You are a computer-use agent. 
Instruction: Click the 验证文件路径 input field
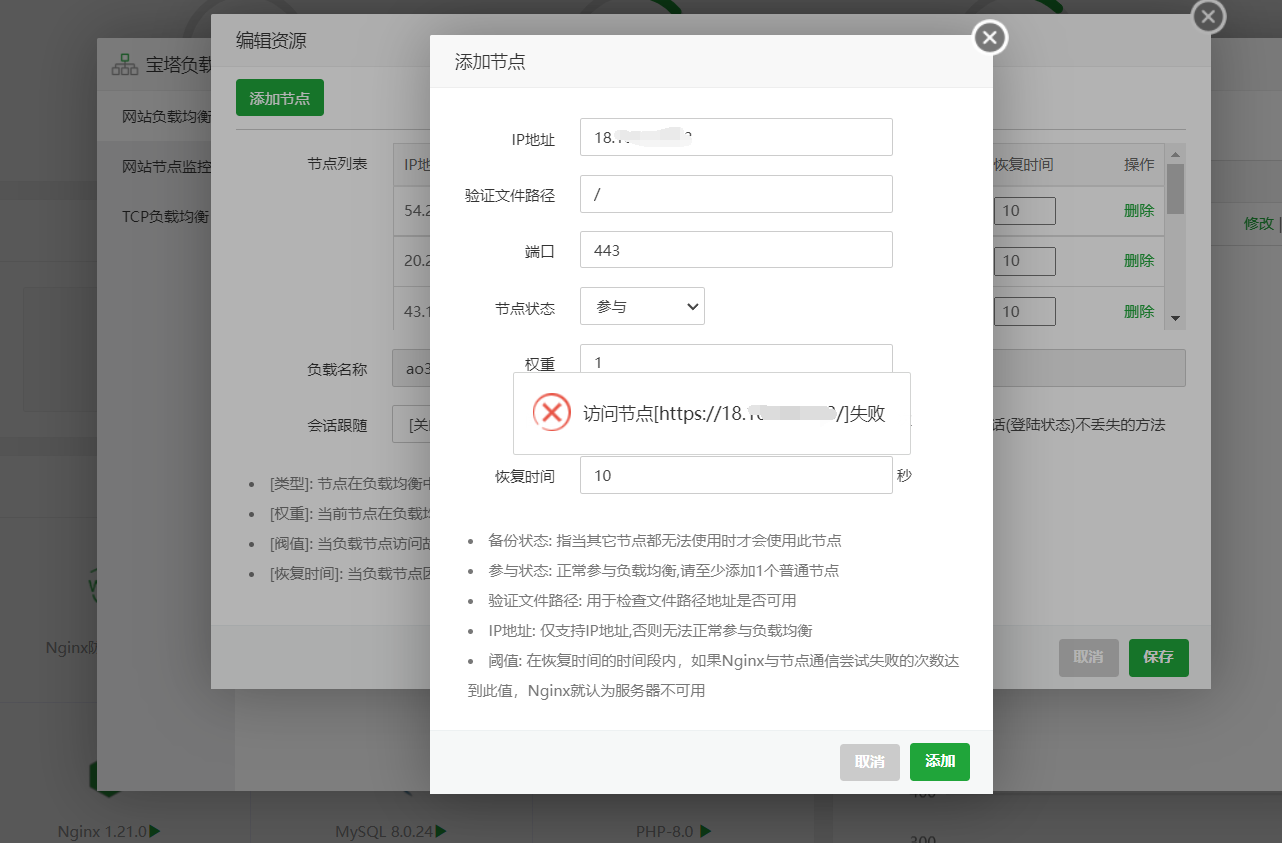click(736, 194)
